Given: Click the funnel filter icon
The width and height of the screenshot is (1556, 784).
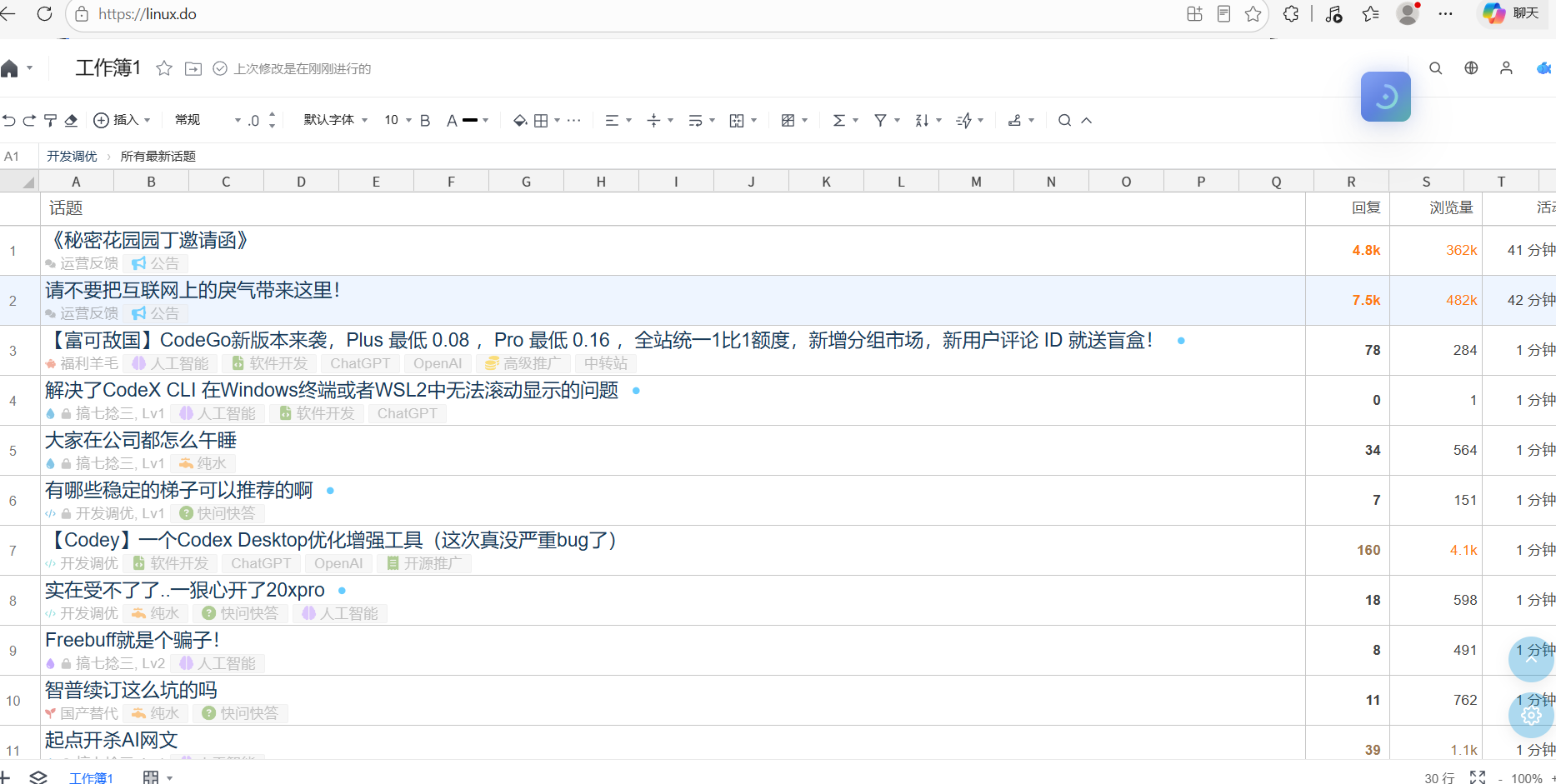Looking at the screenshot, I should pos(880,121).
